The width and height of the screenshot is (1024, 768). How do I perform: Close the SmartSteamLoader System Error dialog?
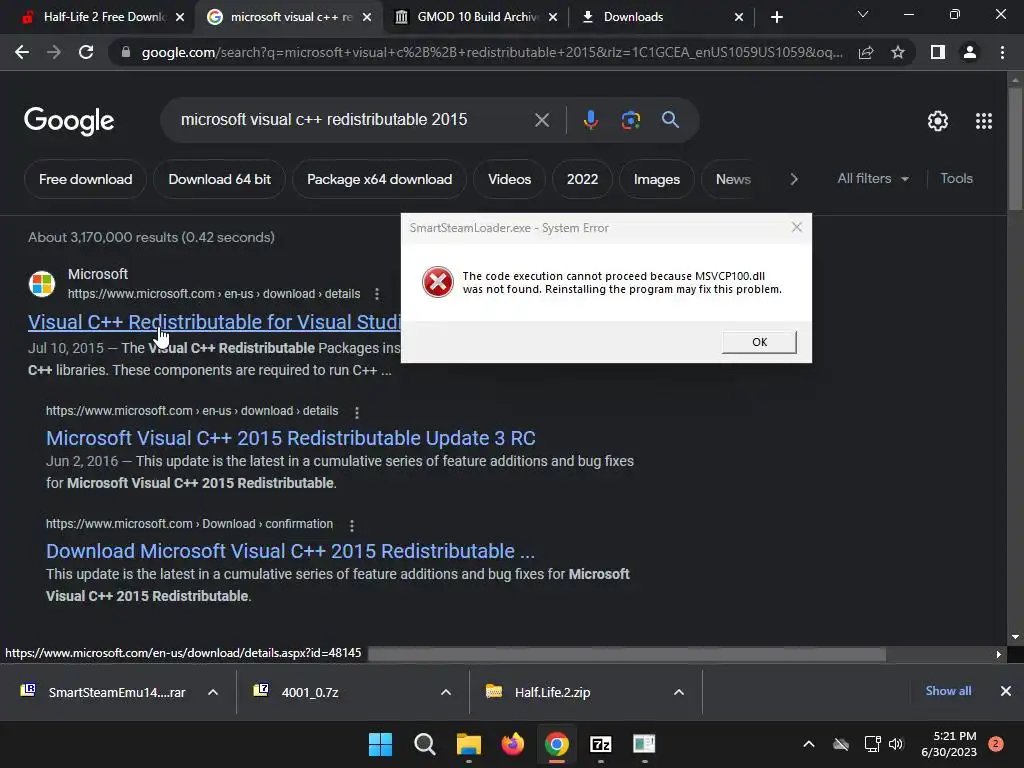(797, 227)
